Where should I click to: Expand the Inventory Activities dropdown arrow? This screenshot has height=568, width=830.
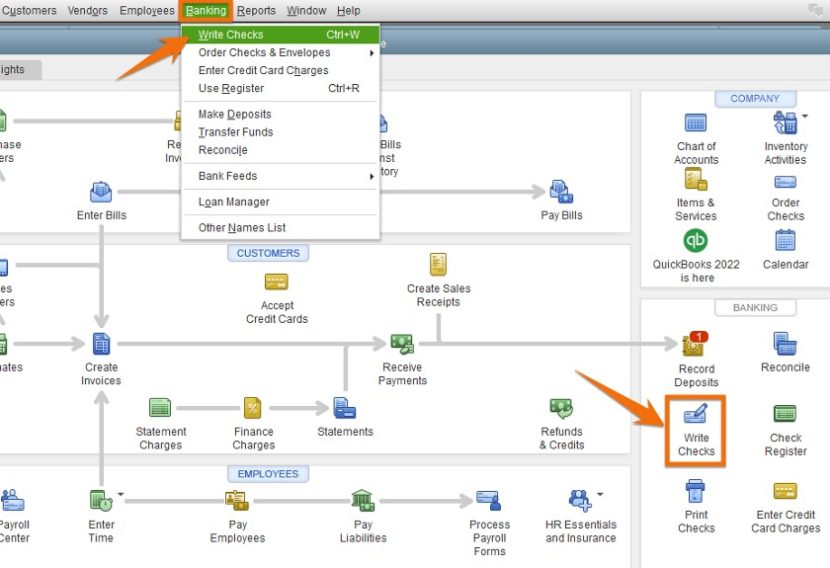pyautogui.click(x=805, y=116)
